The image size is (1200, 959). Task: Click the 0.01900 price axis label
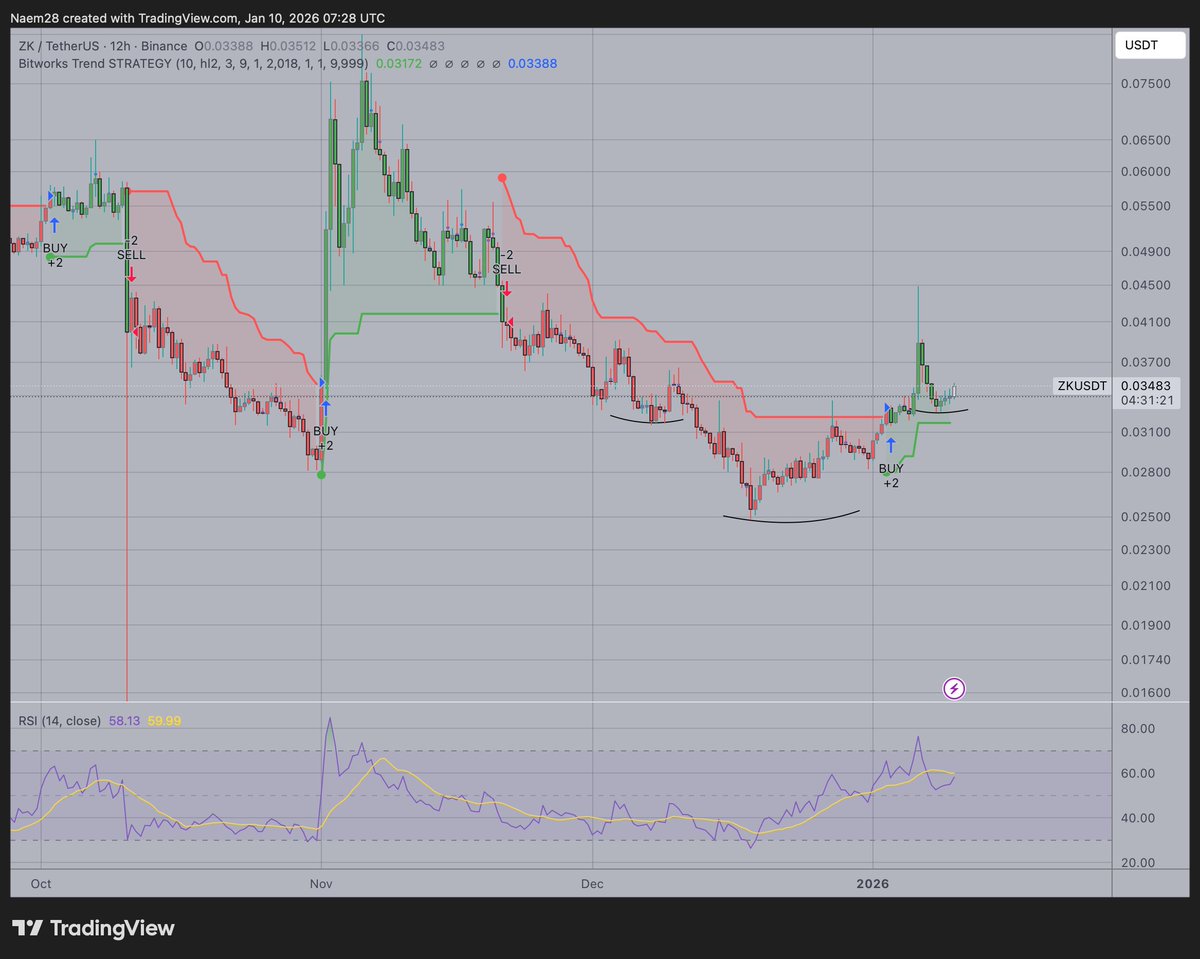(1147, 626)
